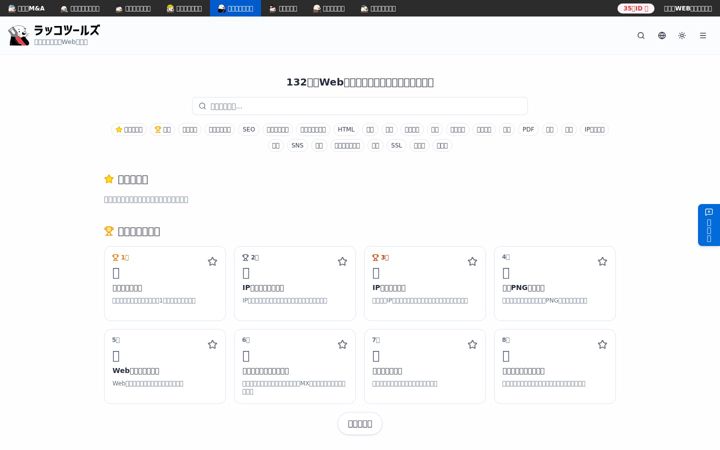Open the rank 6 card mentioning MX
The width and height of the screenshot is (720, 450).
[x=295, y=366]
